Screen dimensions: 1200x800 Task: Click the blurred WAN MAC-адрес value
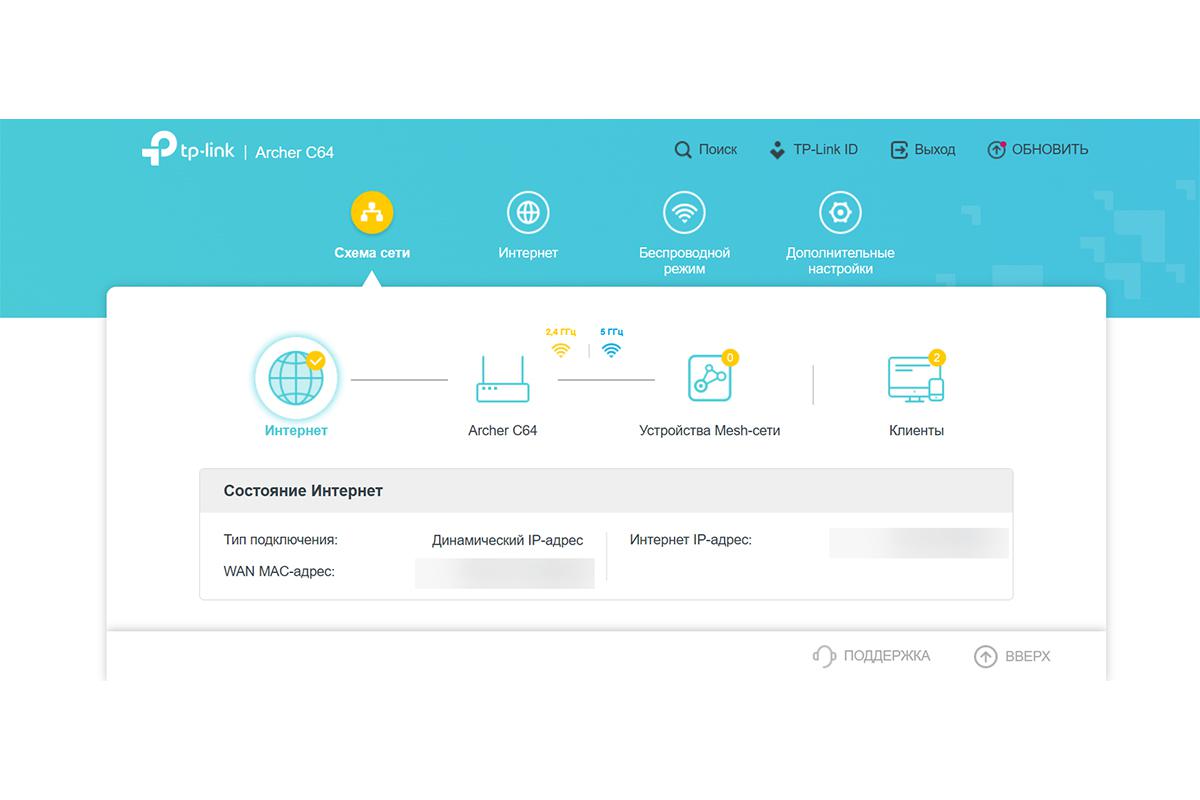point(504,572)
